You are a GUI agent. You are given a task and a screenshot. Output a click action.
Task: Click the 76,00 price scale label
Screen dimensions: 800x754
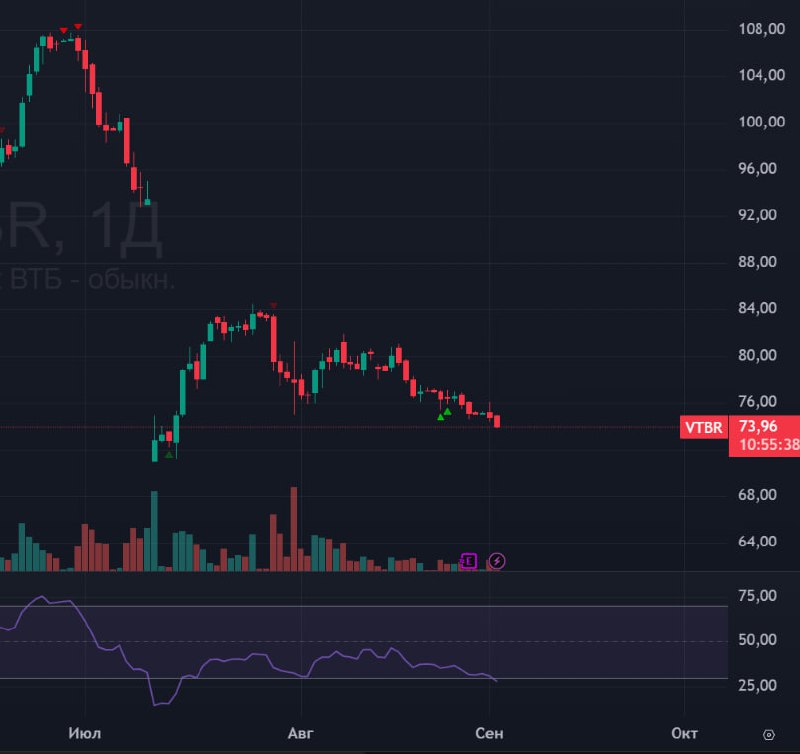757,401
